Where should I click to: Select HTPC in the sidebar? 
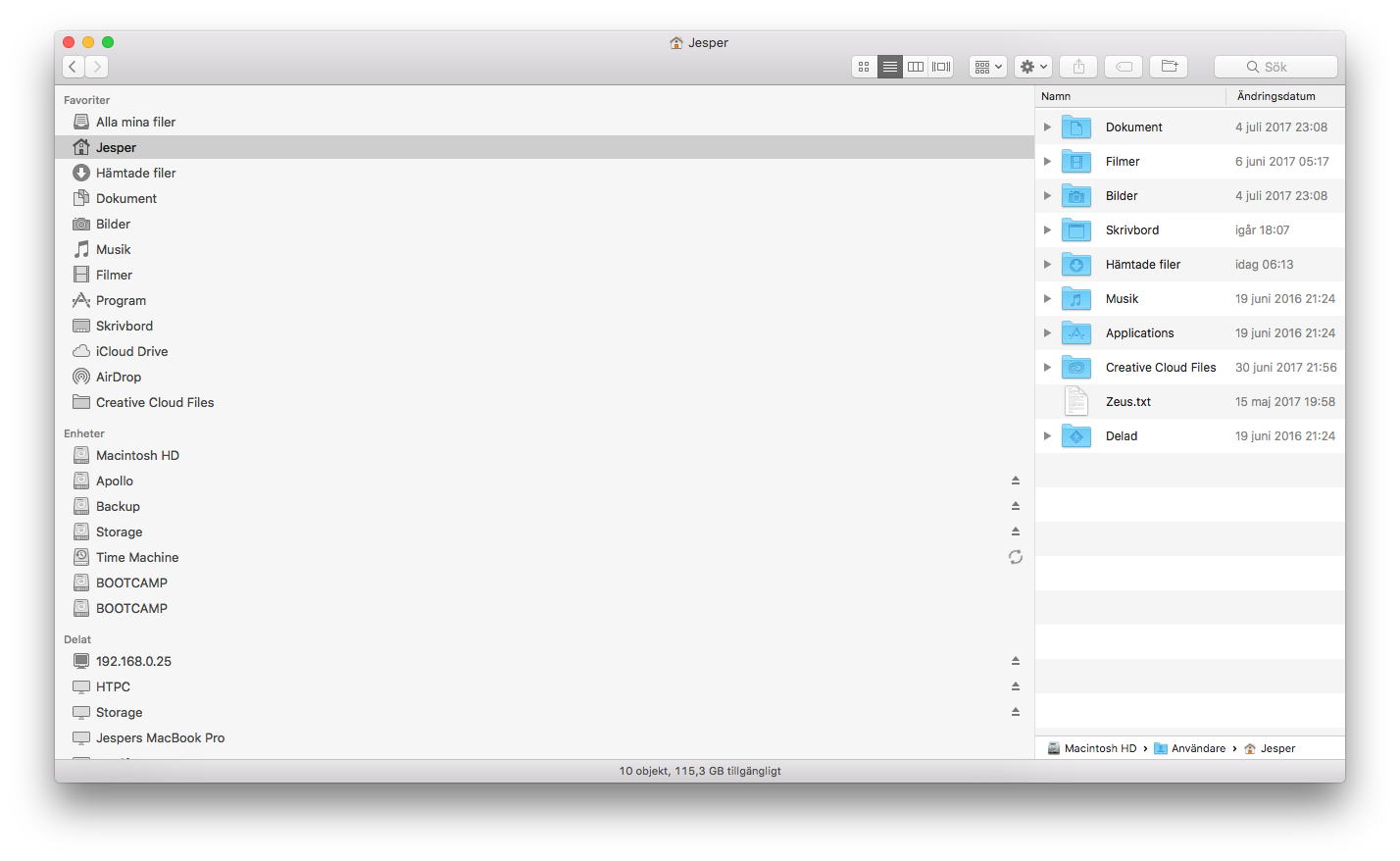click(544, 686)
